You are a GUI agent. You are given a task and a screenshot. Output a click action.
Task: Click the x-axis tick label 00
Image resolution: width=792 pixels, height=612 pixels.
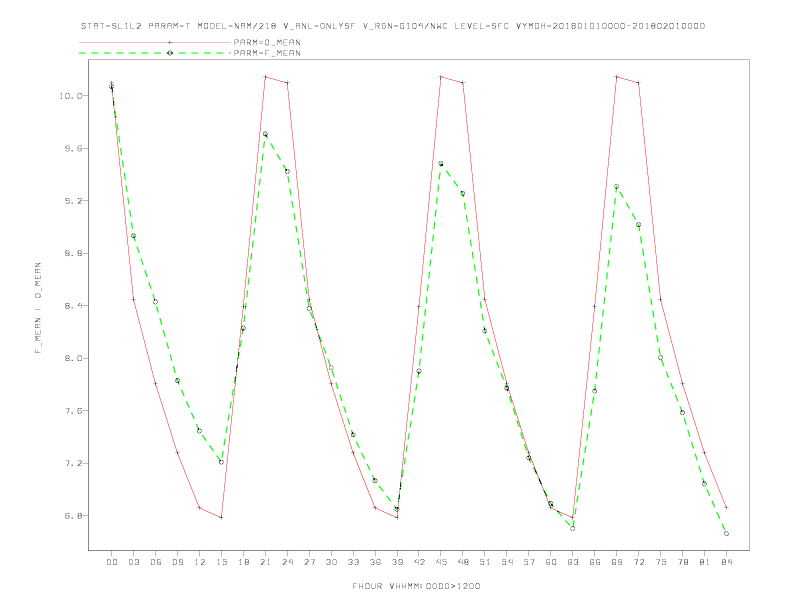112,562
